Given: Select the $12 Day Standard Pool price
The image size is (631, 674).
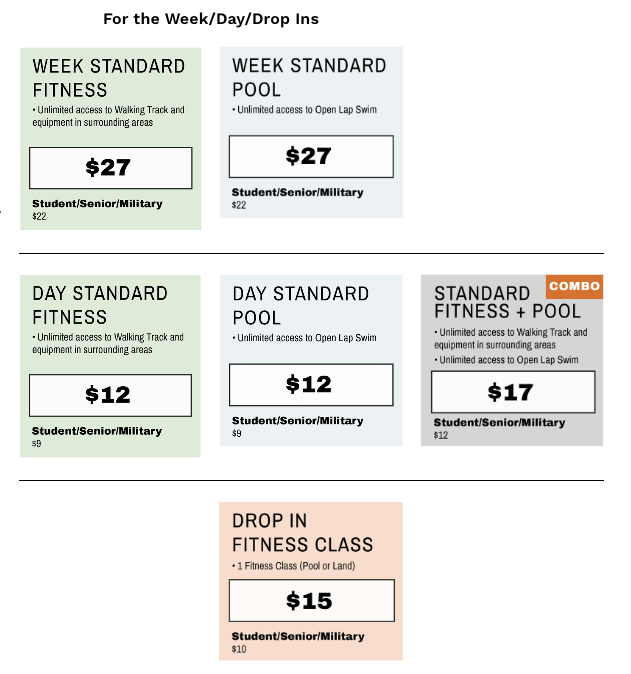Looking at the screenshot, I should coord(310,384).
